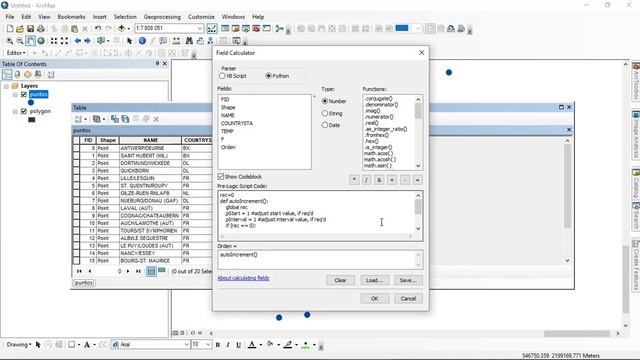The width and height of the screenshot is (640, 360).
Task: Select VB Script parser option
Action: [222, 76]
